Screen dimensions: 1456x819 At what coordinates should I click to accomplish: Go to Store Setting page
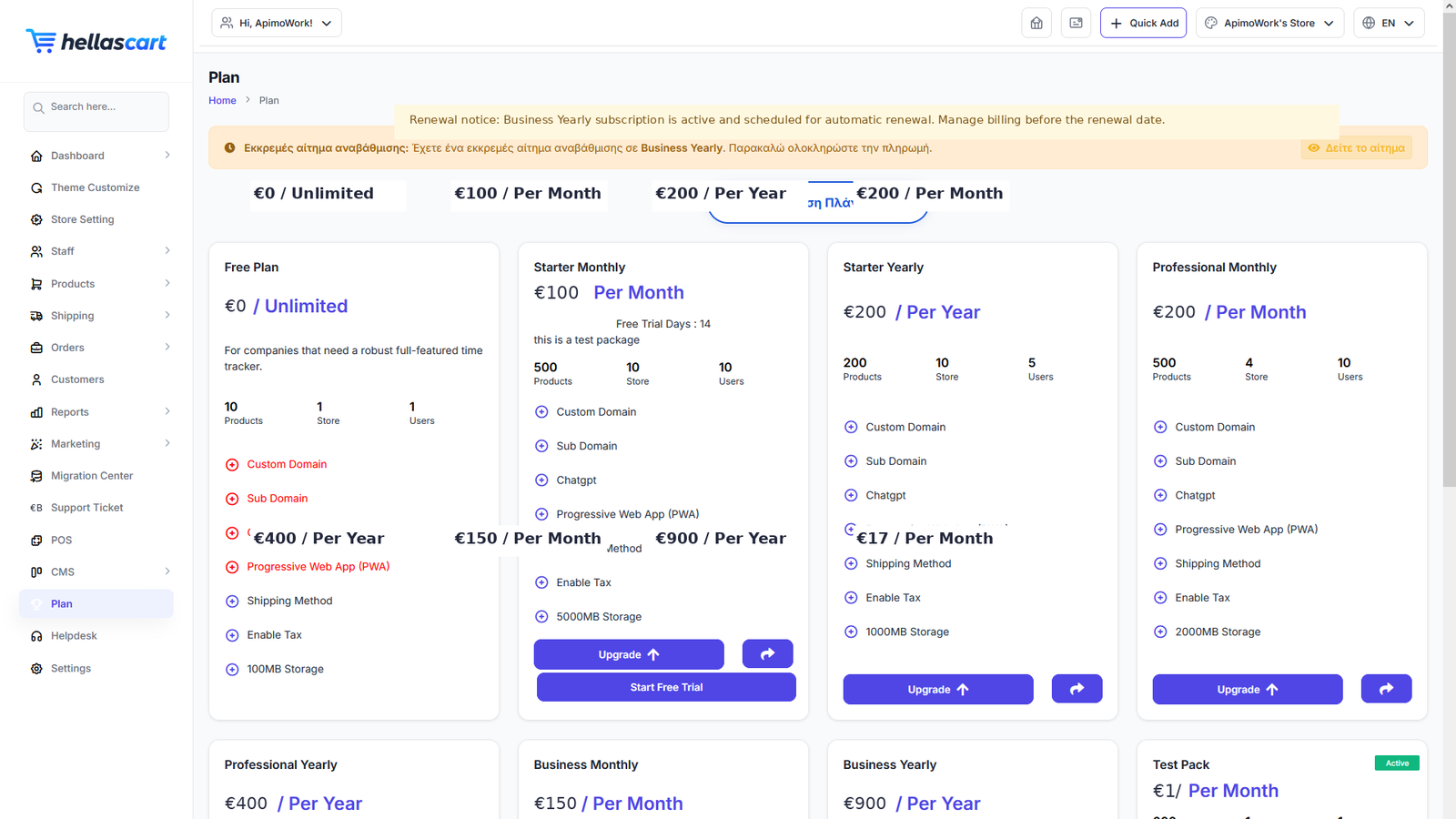click(x=83, y=219)
